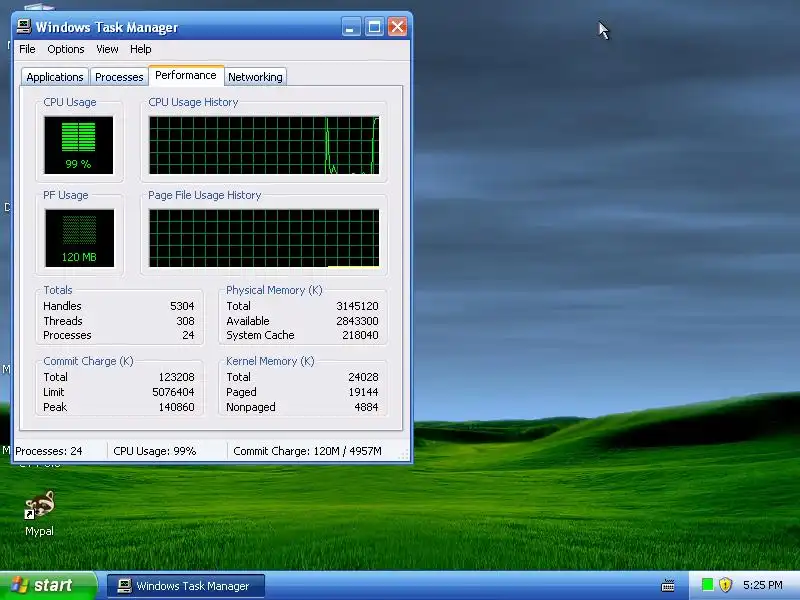Switch to the Networking tab
800x600 pixels.
click(255, 77)
